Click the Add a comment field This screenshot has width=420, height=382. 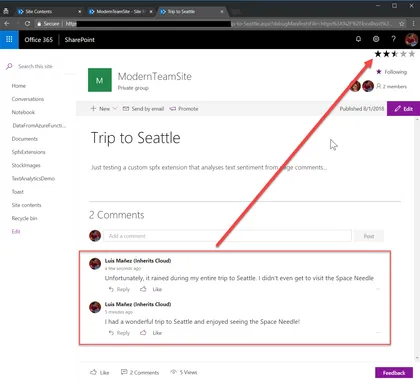227,236
